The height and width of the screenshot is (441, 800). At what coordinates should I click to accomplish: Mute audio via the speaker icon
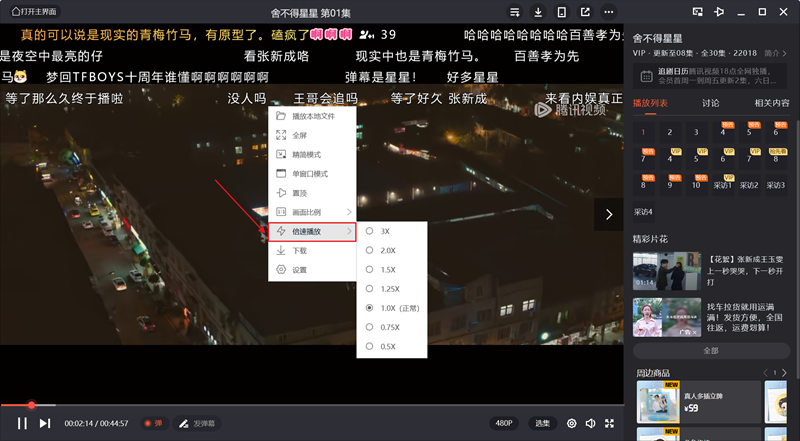point(590,423)
